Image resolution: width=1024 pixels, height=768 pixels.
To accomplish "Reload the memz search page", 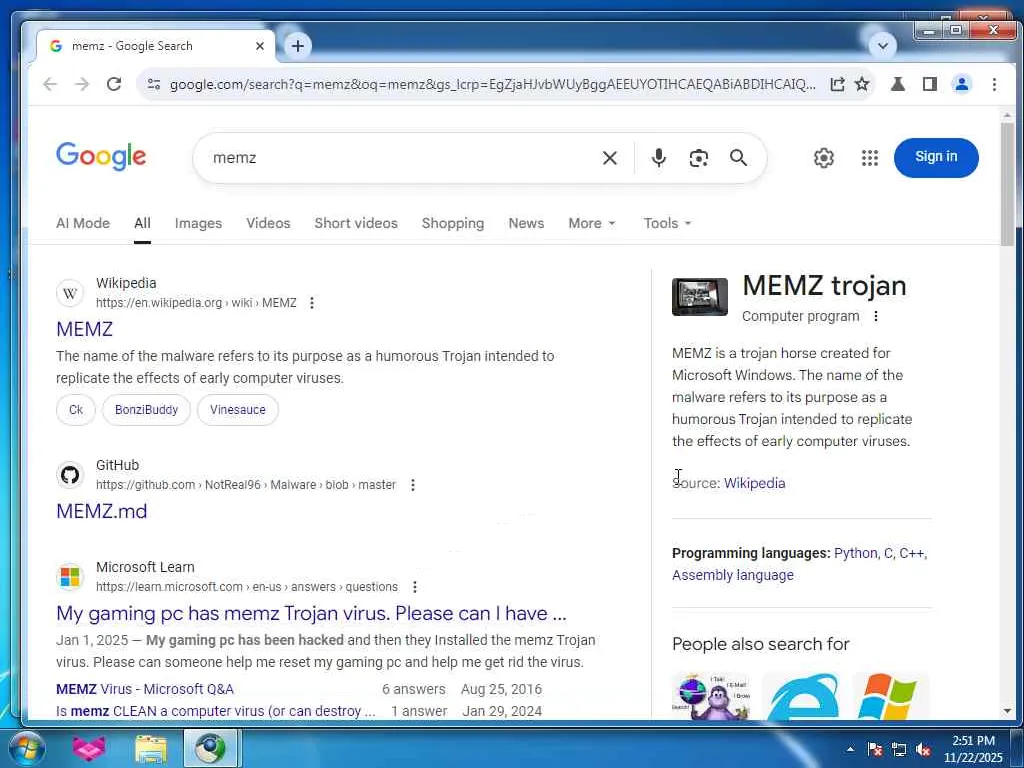I will pos(114,84).
